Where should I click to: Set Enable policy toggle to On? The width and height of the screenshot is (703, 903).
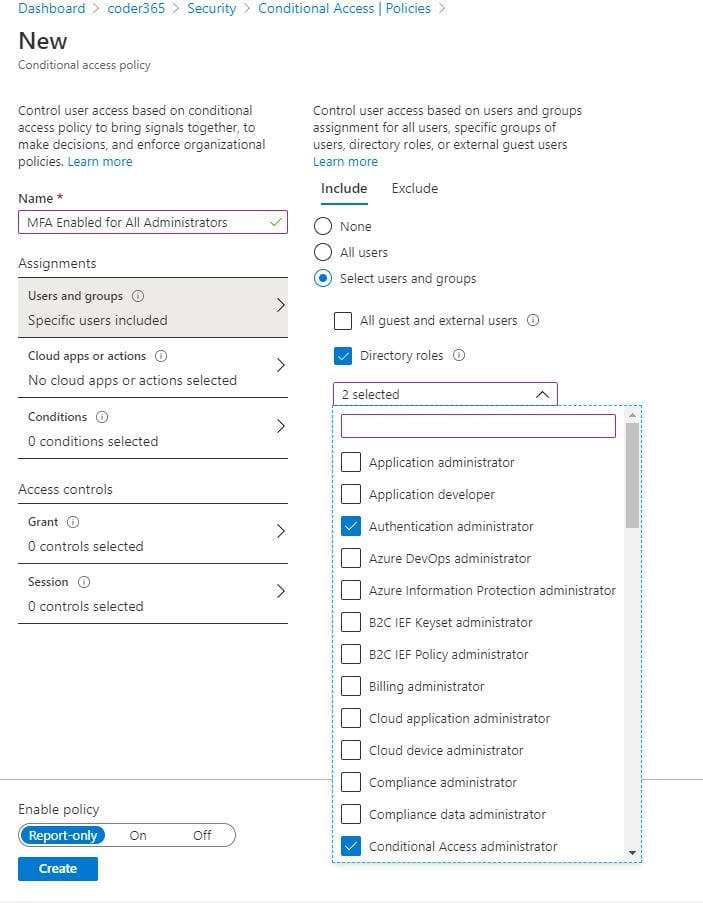pyautogui.click(x=138, y=835)
